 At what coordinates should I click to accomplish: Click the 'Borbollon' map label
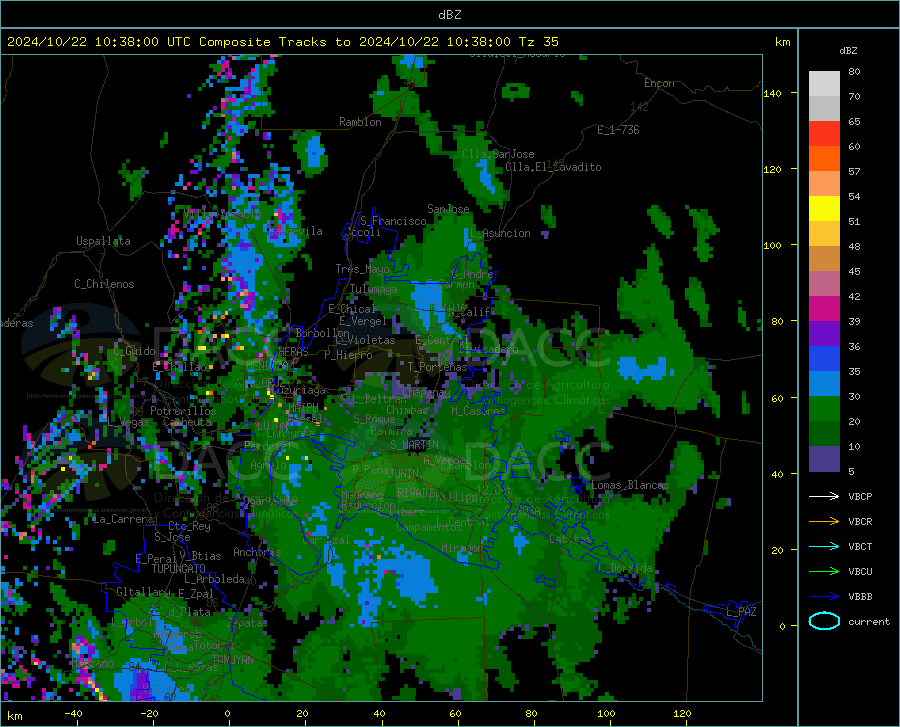pos(323,333)
